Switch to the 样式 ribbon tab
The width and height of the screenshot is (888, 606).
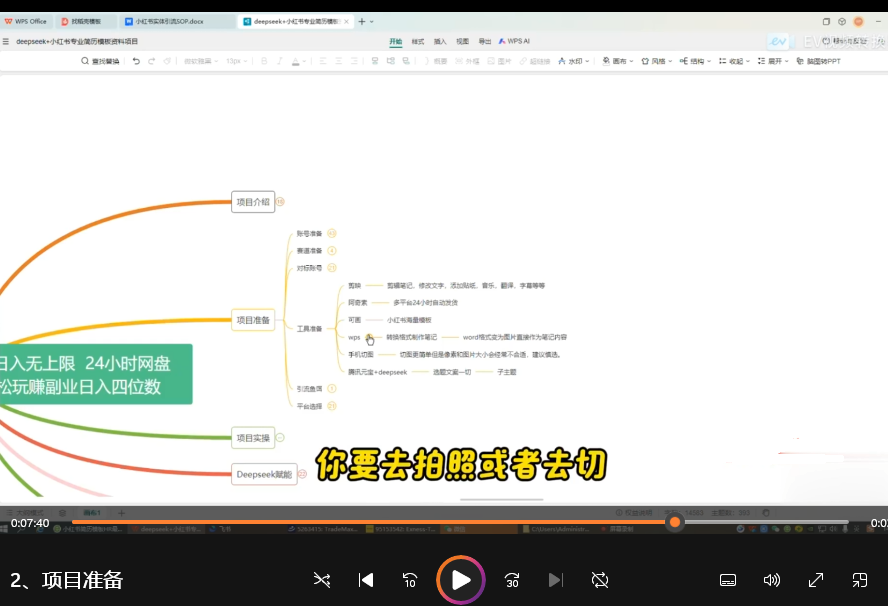[418, 41]
